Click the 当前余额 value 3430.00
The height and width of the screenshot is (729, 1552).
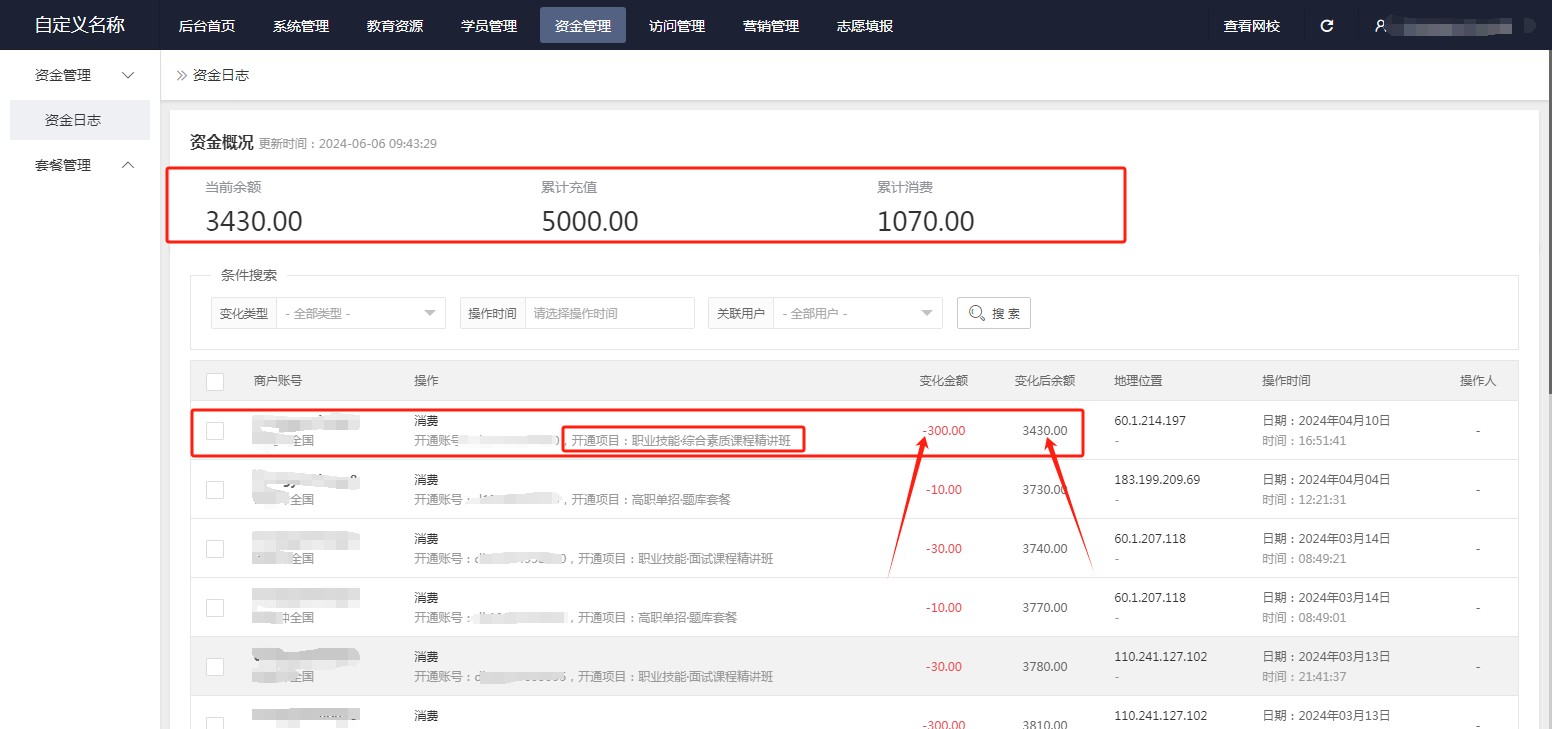[254, 221]
